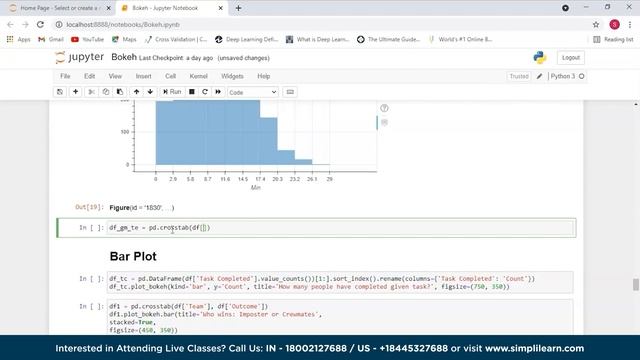The image size is (640, 360).
Task: Close the Home Page browser tab
Action: coord(109,8)
